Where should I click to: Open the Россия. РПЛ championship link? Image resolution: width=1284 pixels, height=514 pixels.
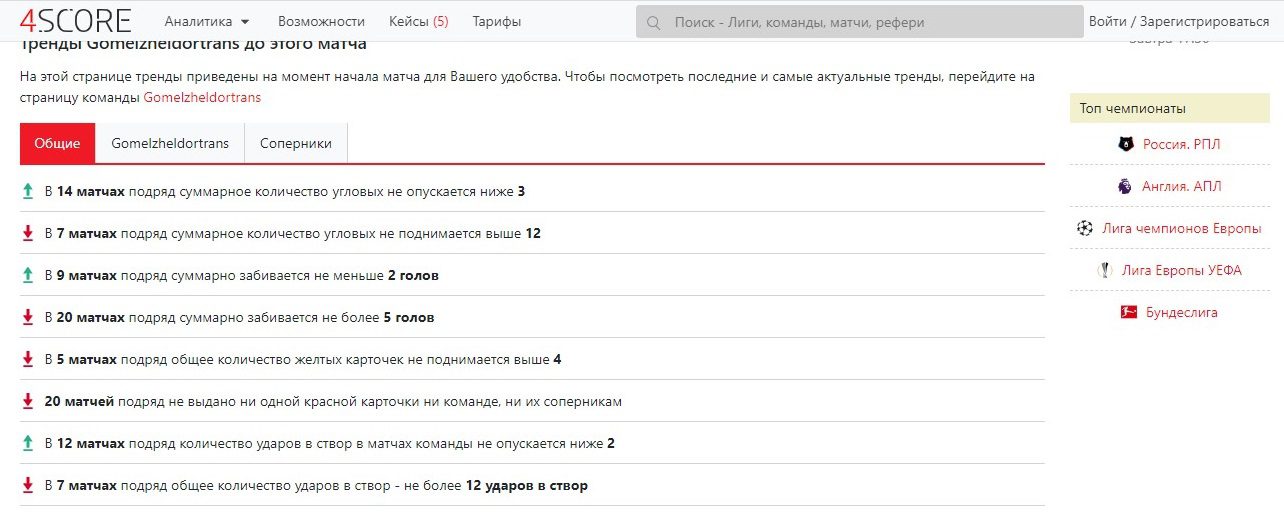pos(1182,144)
